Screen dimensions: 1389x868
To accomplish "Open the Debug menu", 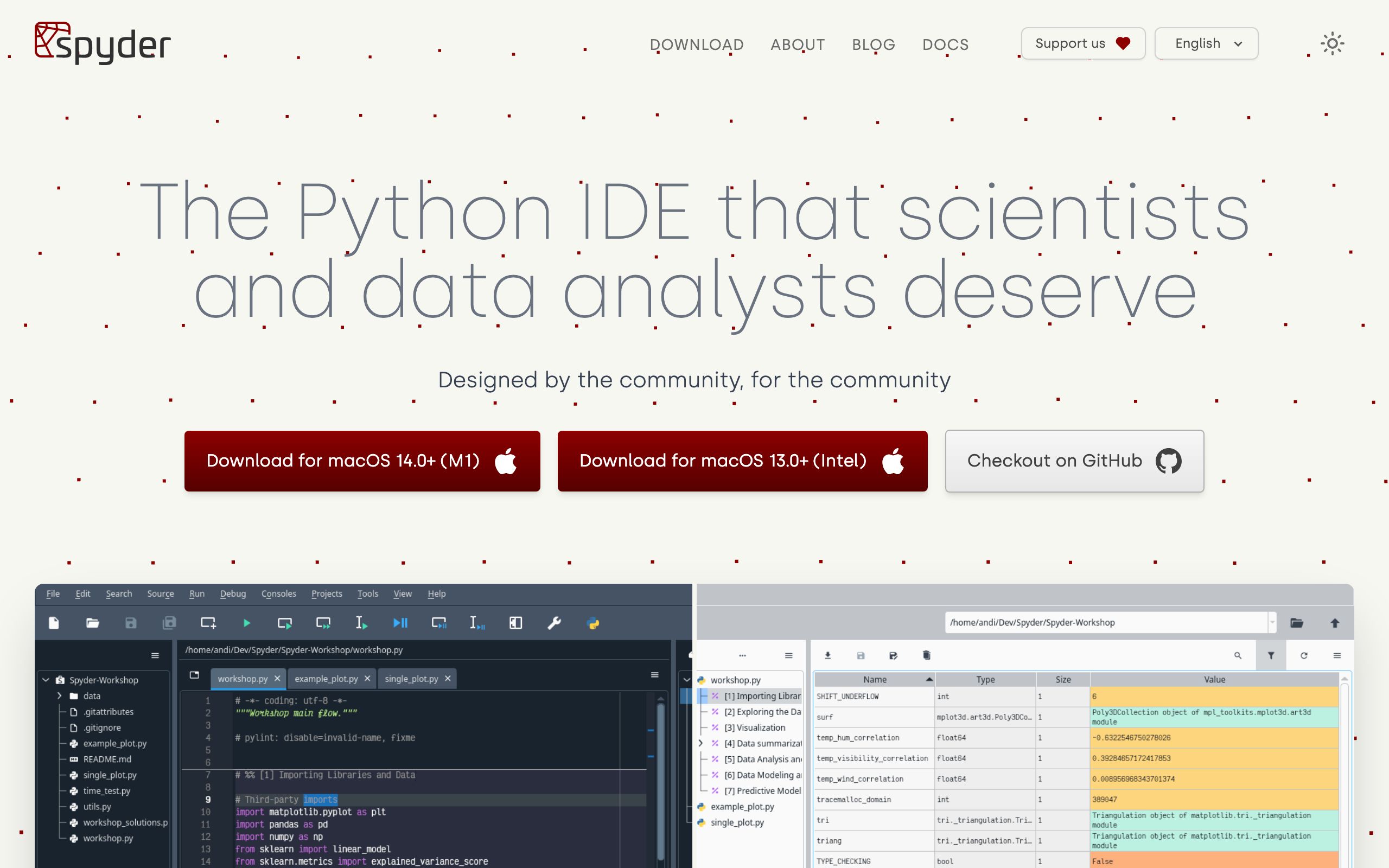I will click(x=232, y=593).
